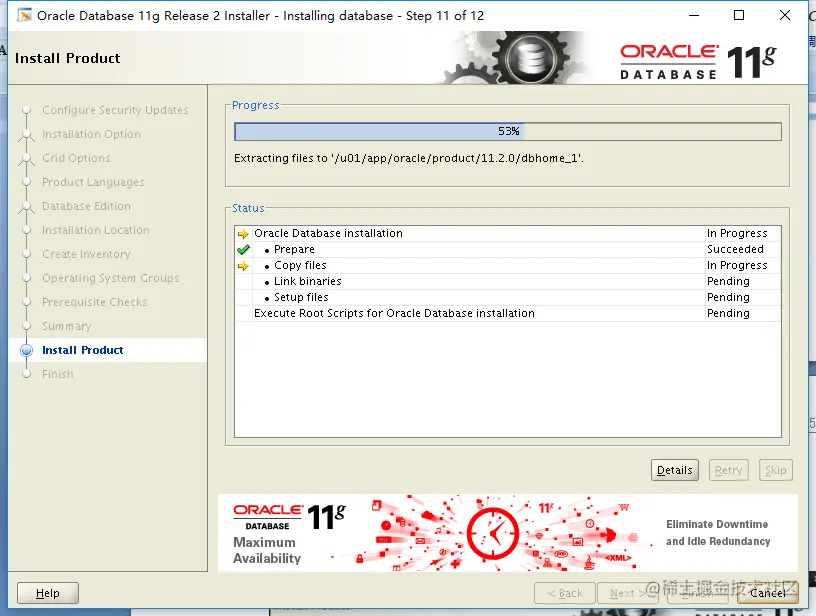Click the yellow arrow beside Copy files

[x=243, y=266]
